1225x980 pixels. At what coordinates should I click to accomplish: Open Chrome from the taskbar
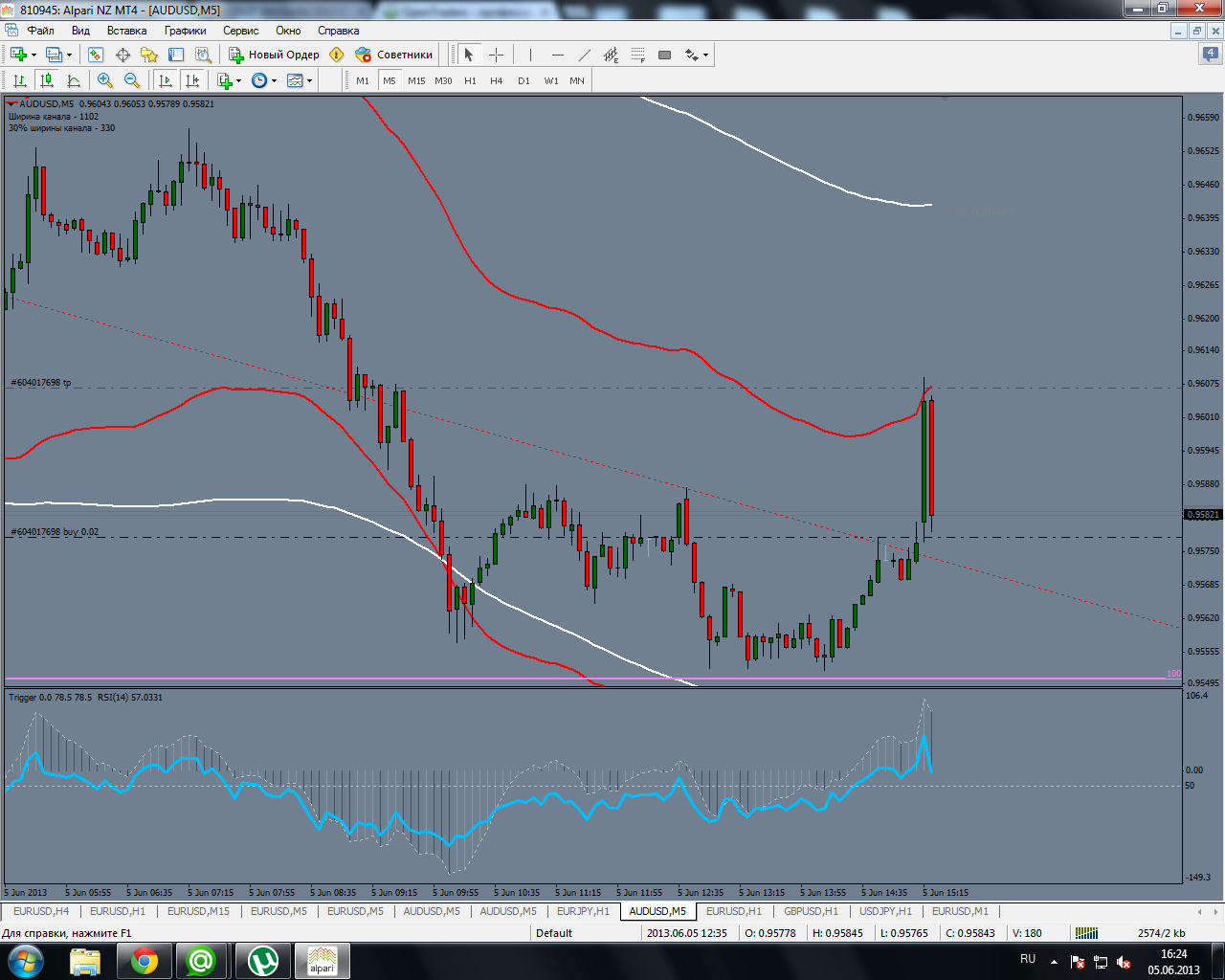click(x=145, y=960)
